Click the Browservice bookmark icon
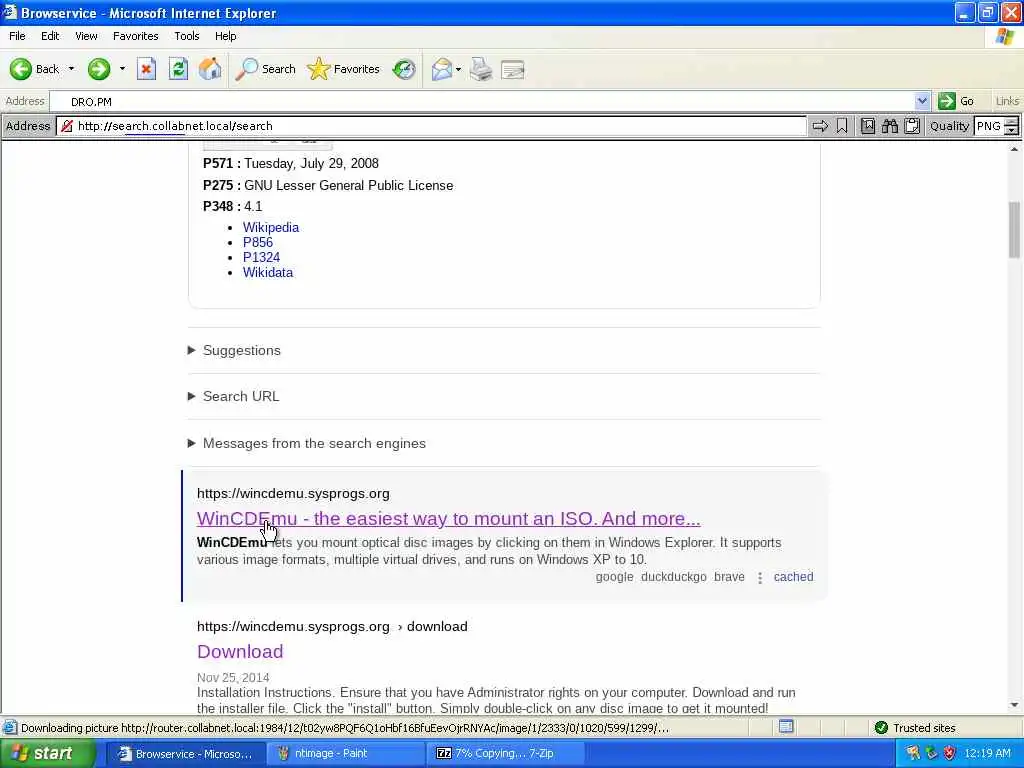Screen dimensions: 1024x768 click(842, 126)
